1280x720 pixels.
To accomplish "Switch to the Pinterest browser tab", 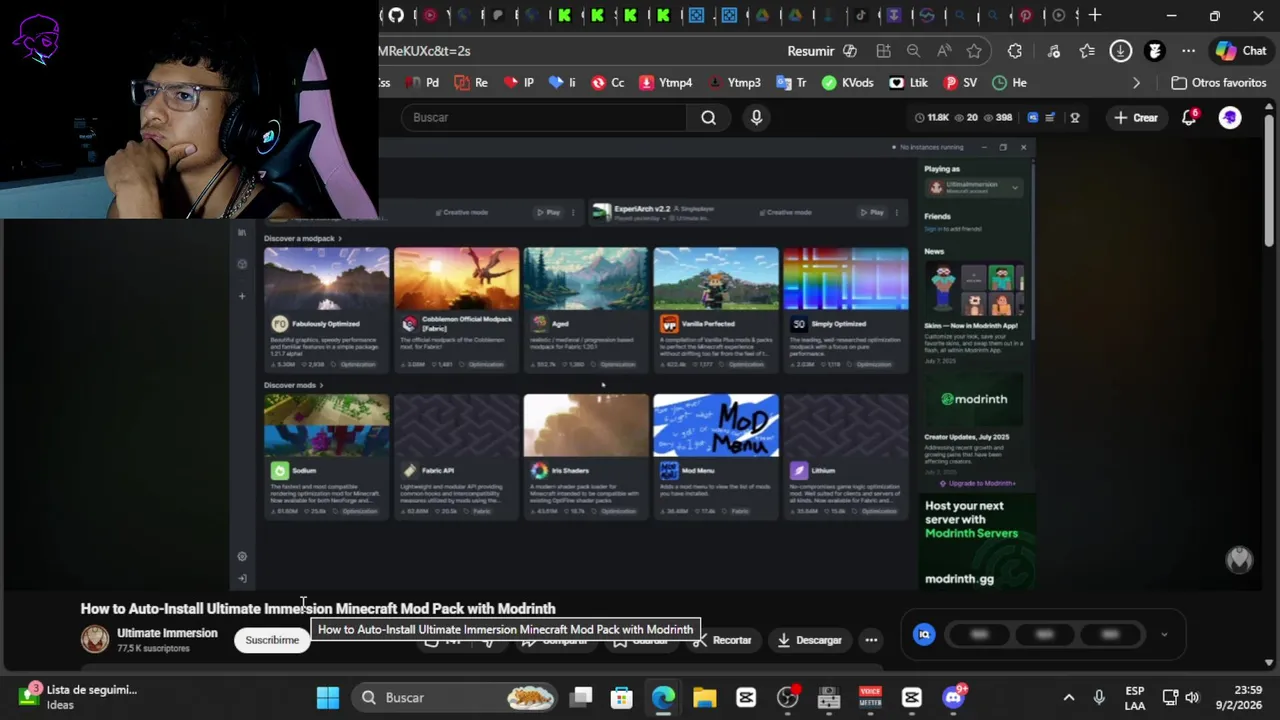I will tap(1026, 15).
